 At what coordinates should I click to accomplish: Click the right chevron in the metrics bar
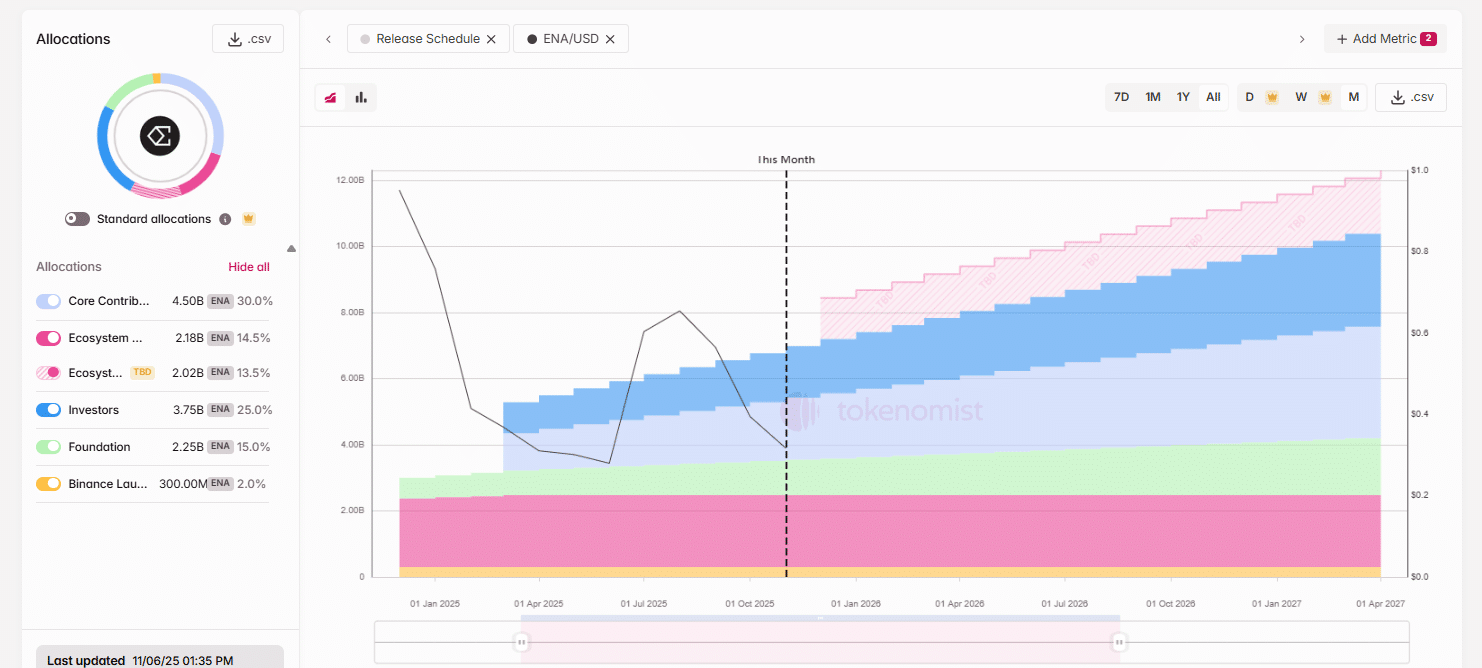coord(1302,38)
